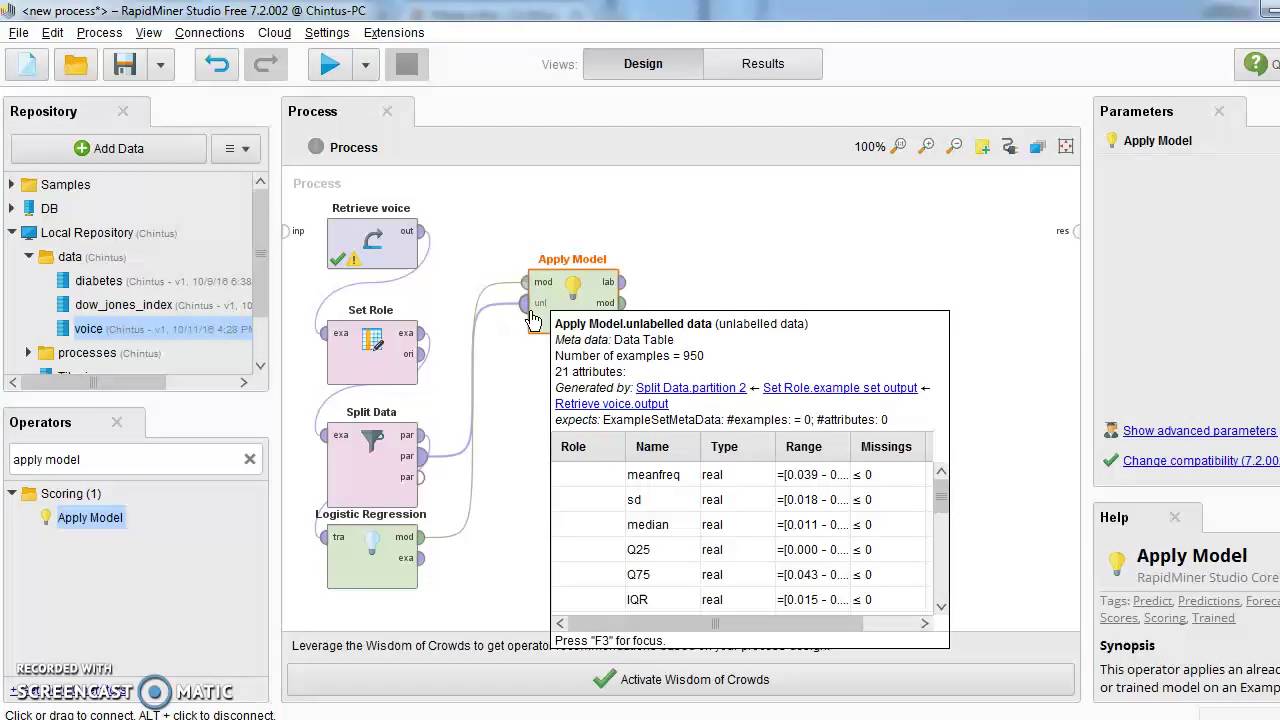Image resolution: width=1280 pixels, height=720 pixels.
Task: Zoom in on the process canvas
Action: coord(926,146)
